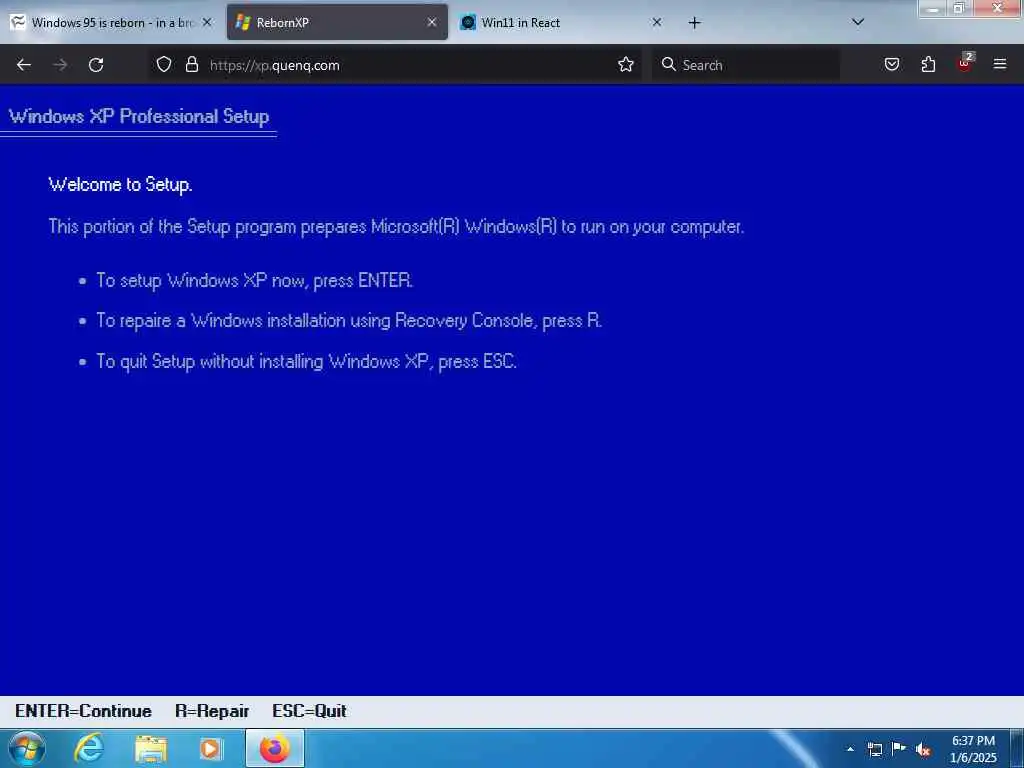The height and width of the screenshot is (768, 1024).
Task: Click the network tray icon
Action: pos(875,749)
